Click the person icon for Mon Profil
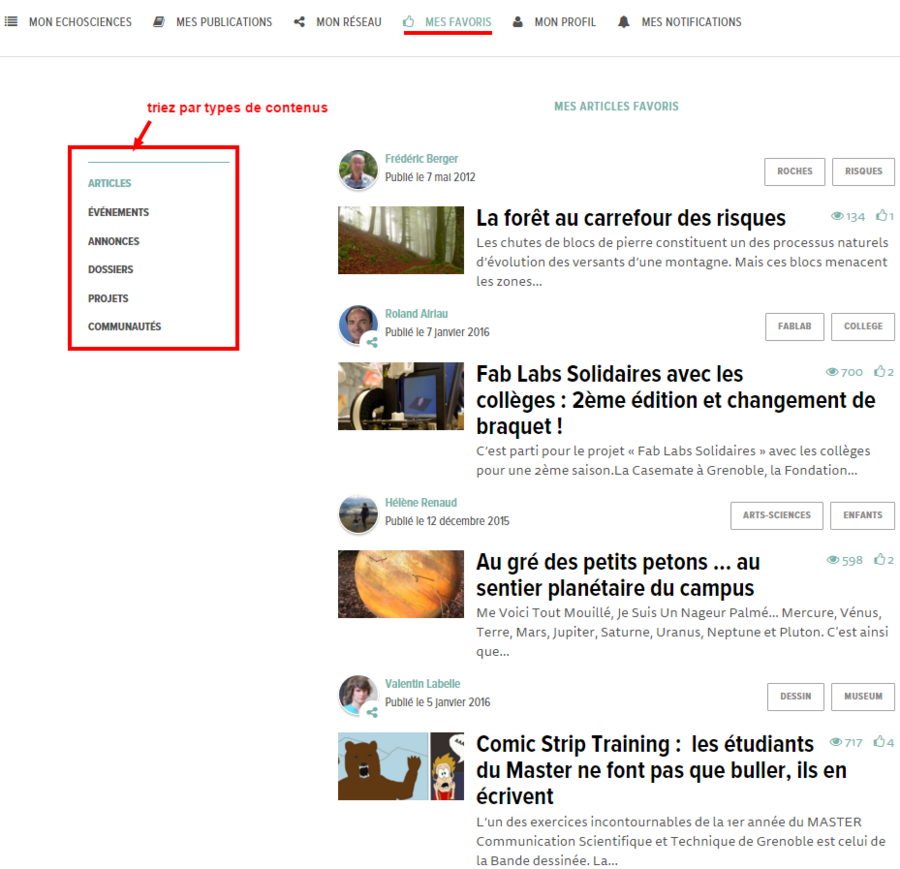 (518, 22)
